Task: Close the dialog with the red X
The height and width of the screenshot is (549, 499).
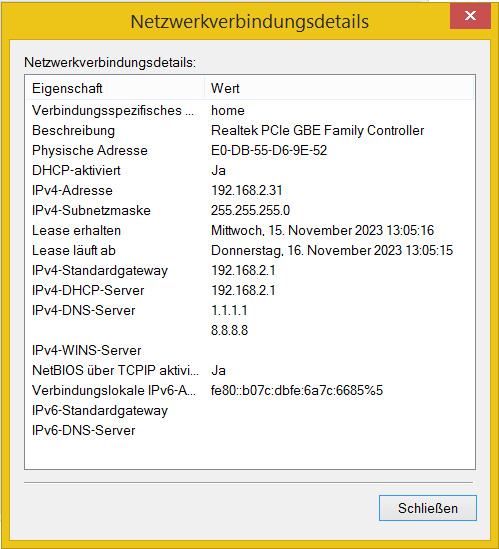Action: pos(470,16)
